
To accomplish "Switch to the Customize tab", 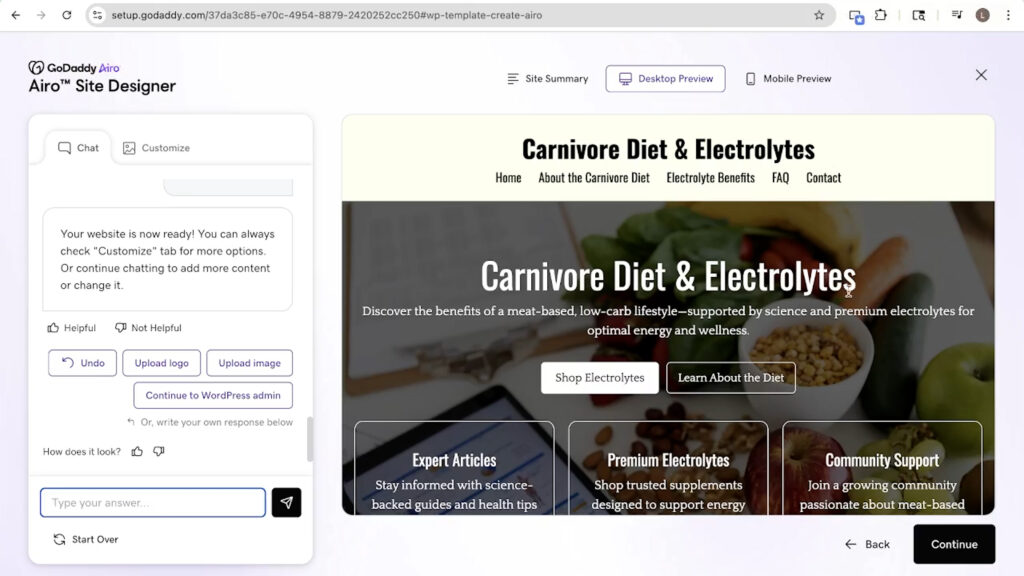I will click(156, 148).
